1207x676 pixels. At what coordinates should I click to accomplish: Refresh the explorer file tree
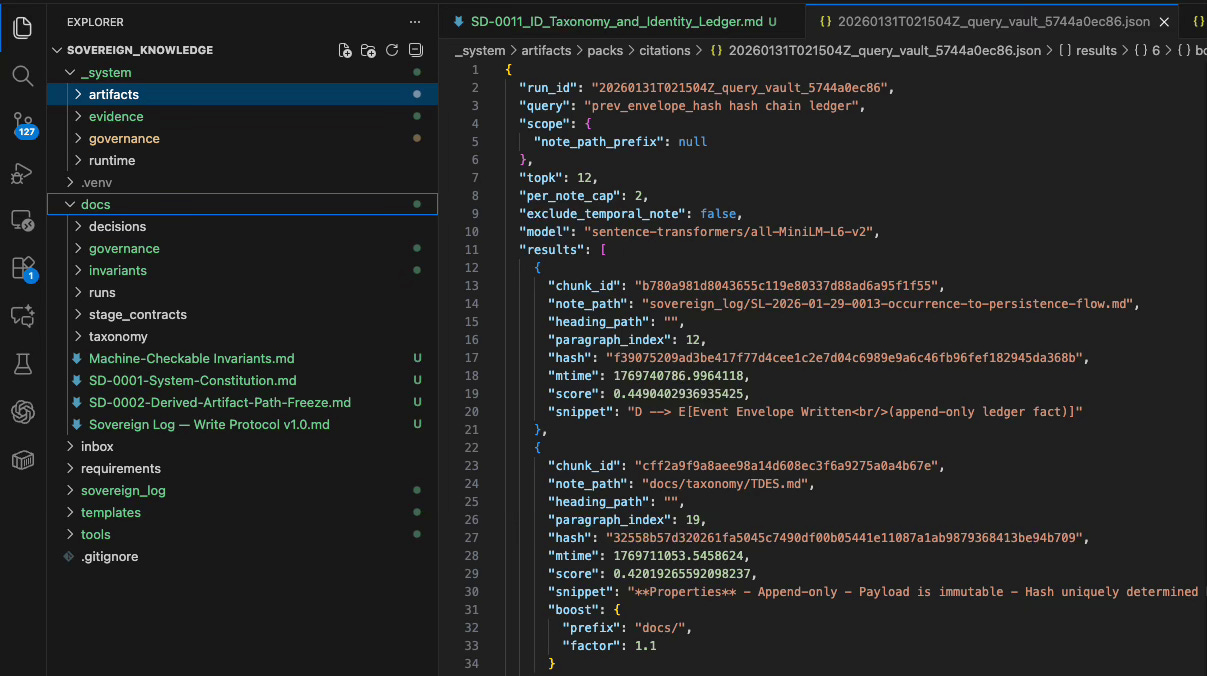coord(392,50)
